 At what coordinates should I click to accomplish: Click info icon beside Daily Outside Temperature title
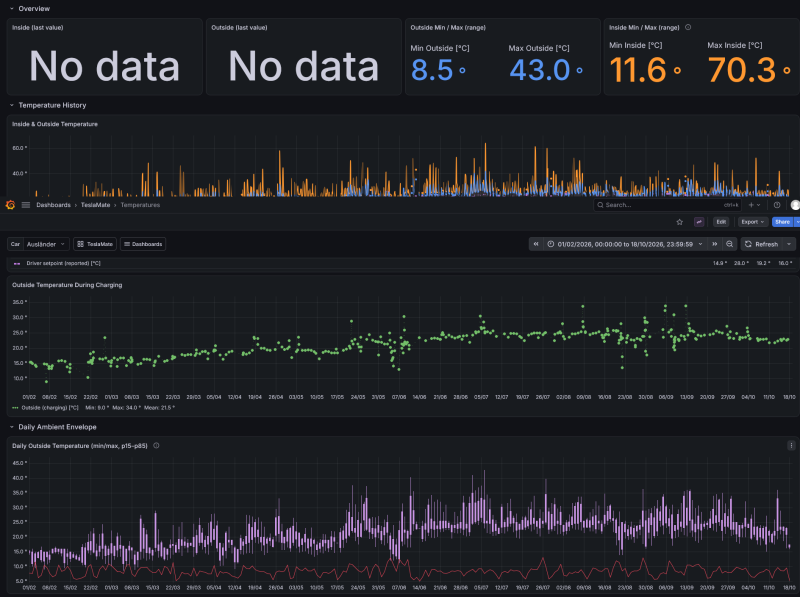tap(156, 445)
